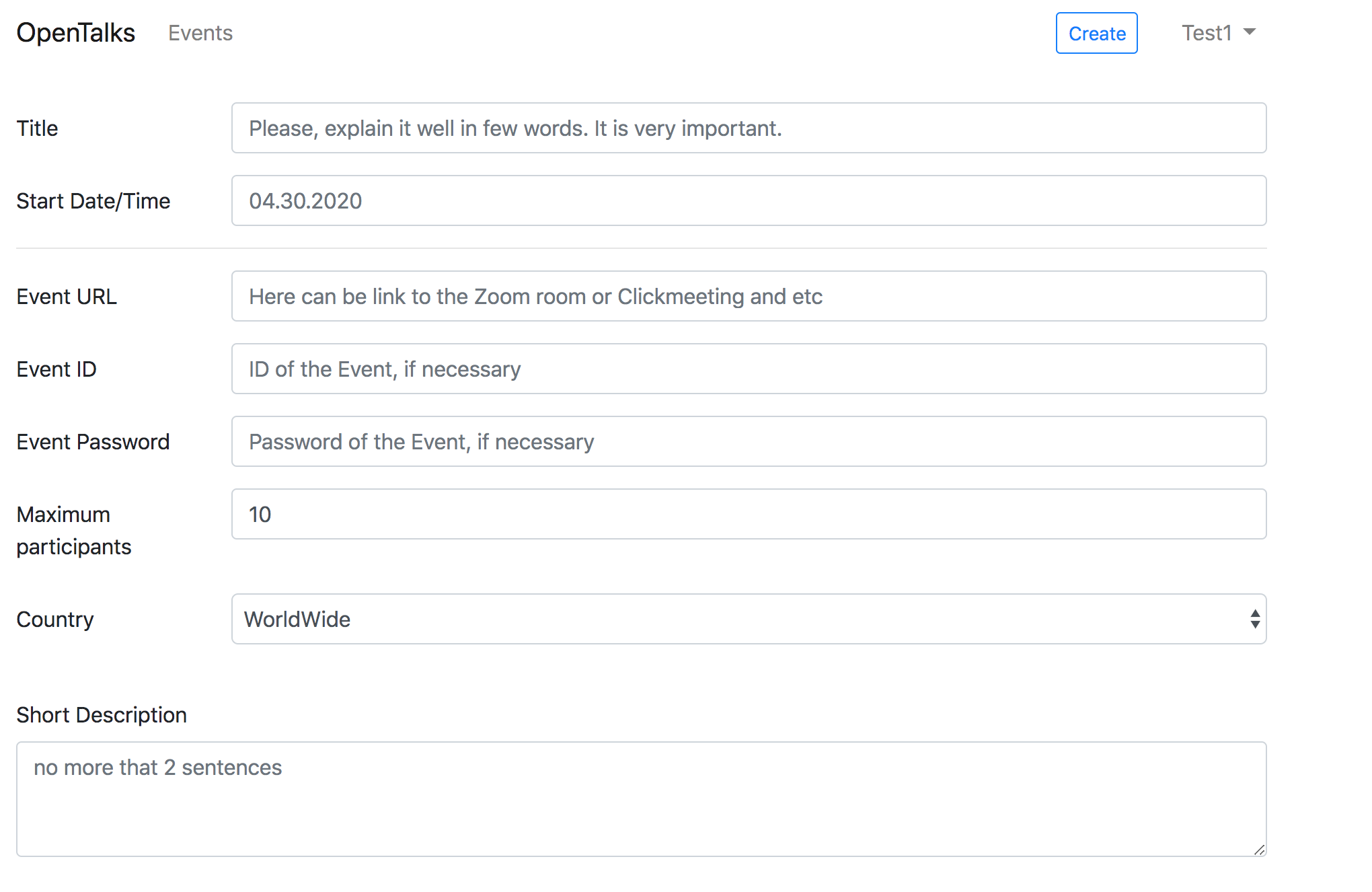This screenshot has height=892, width=1372.
Task: Click the Start Date/Time field
Action: coord(749,200)
